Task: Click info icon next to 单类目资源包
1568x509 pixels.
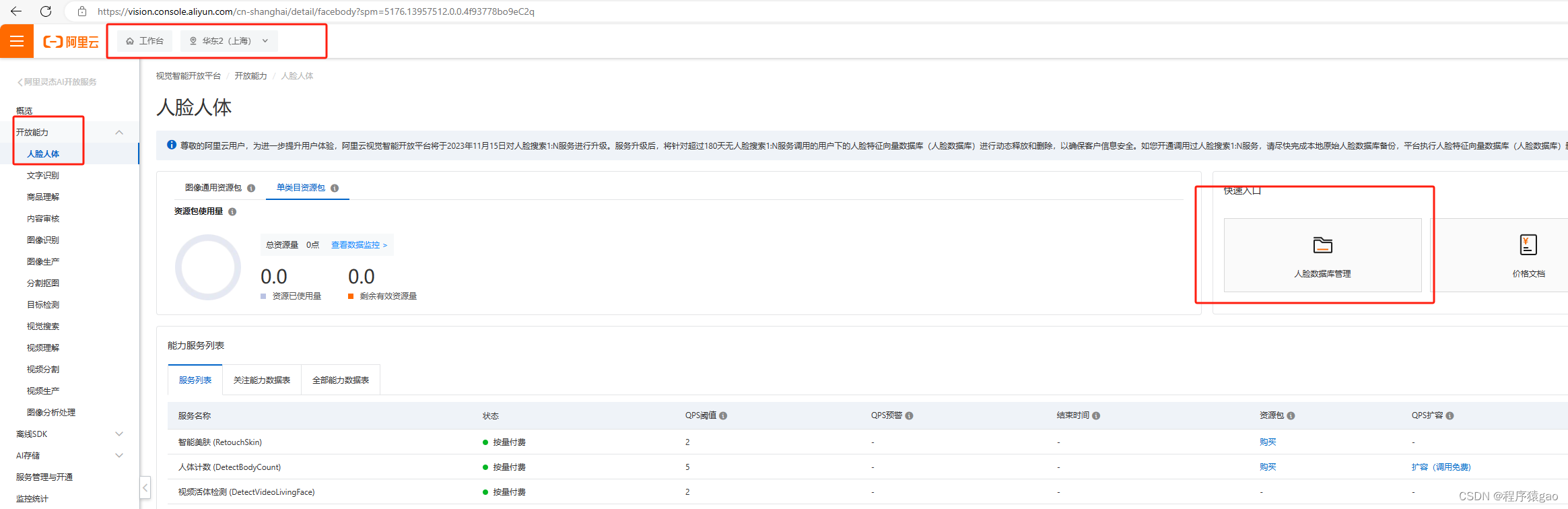Action: (335, 189)
